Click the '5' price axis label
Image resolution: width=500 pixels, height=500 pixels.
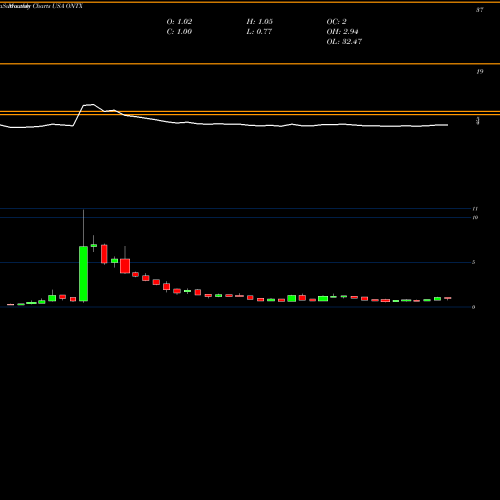473,262
